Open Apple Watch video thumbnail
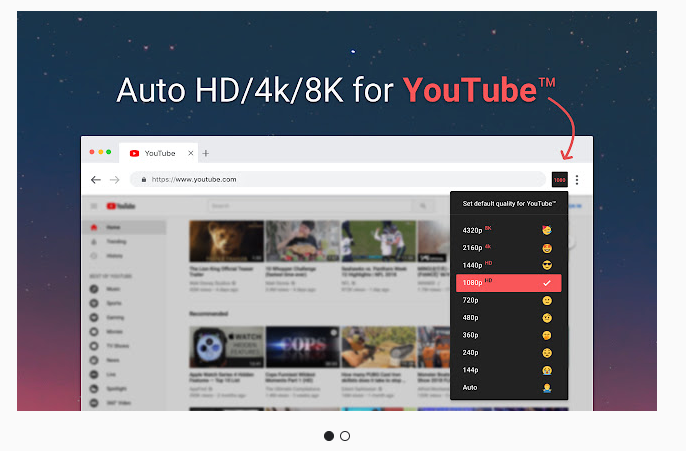The image size is (686, 451). (x=226, y=347)
